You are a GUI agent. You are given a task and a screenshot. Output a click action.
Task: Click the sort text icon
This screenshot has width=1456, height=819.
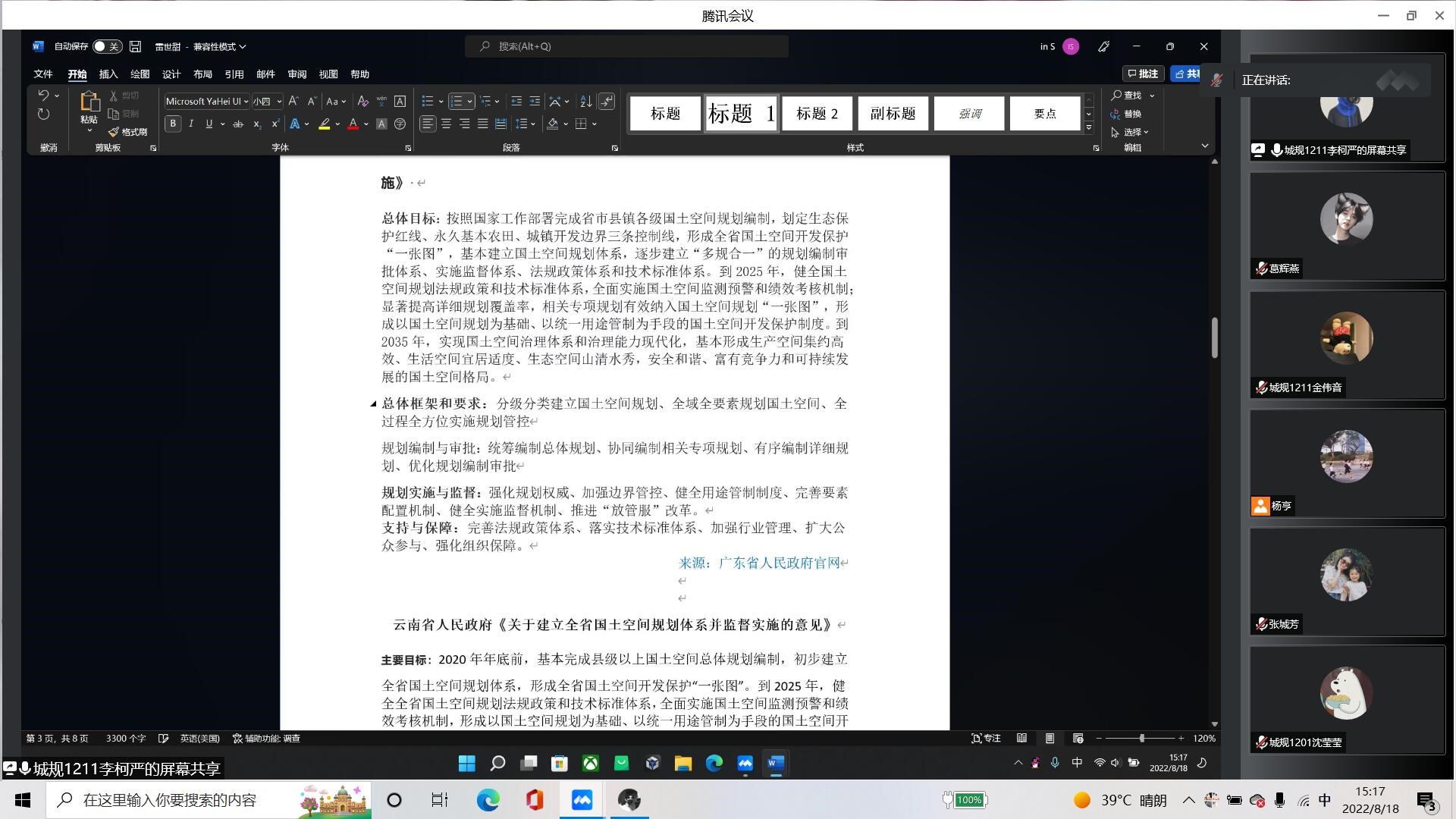[x=585, y=101]
